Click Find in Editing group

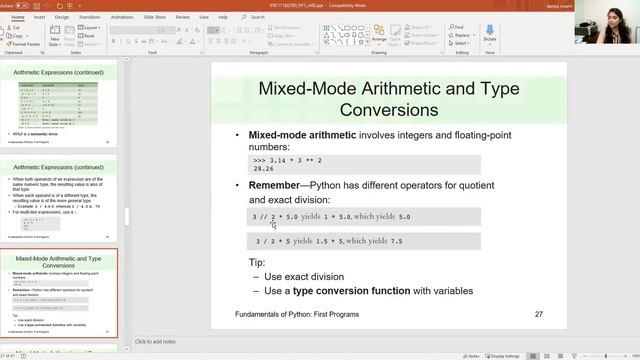coord(456,27)
